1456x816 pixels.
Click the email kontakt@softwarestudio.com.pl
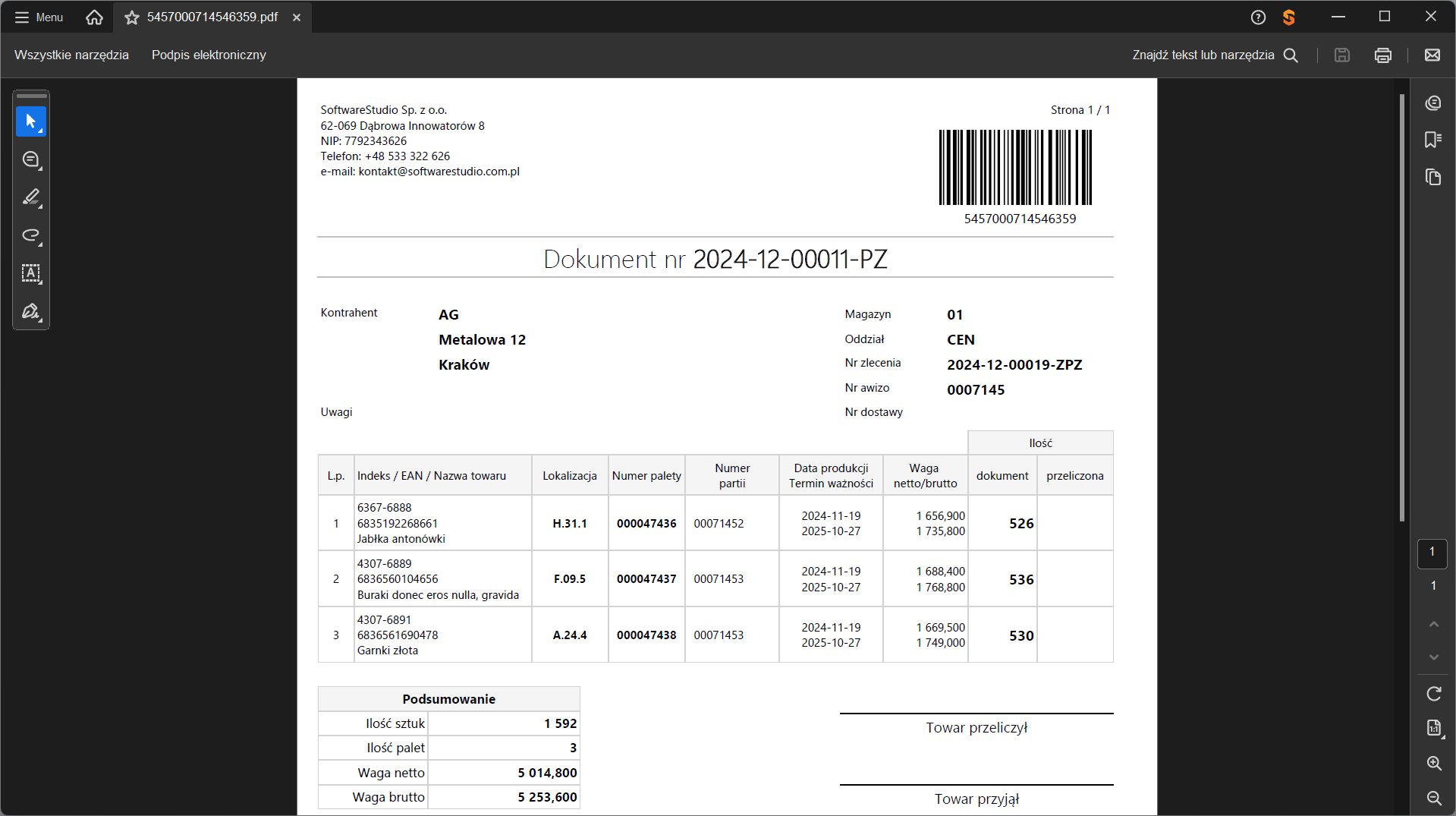(x=439, y=172)
